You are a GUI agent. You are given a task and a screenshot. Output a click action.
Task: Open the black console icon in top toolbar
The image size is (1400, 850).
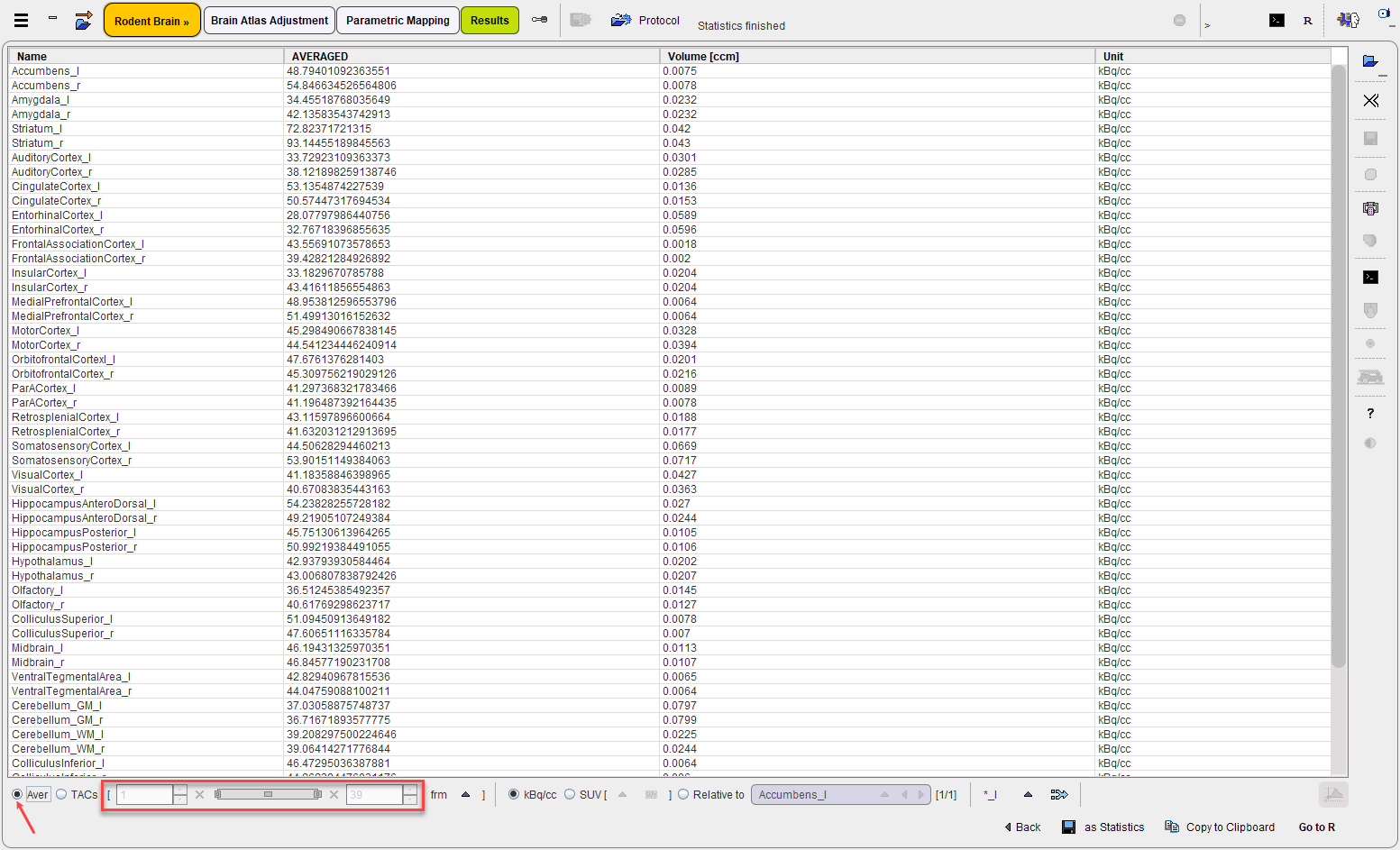point(1276,20)
